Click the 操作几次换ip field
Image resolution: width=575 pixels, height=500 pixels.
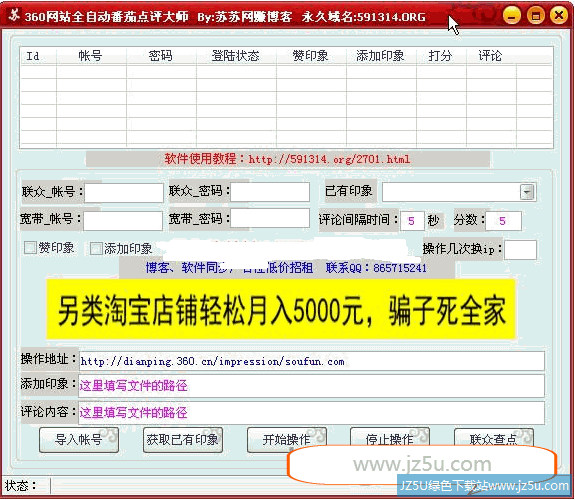520,249
